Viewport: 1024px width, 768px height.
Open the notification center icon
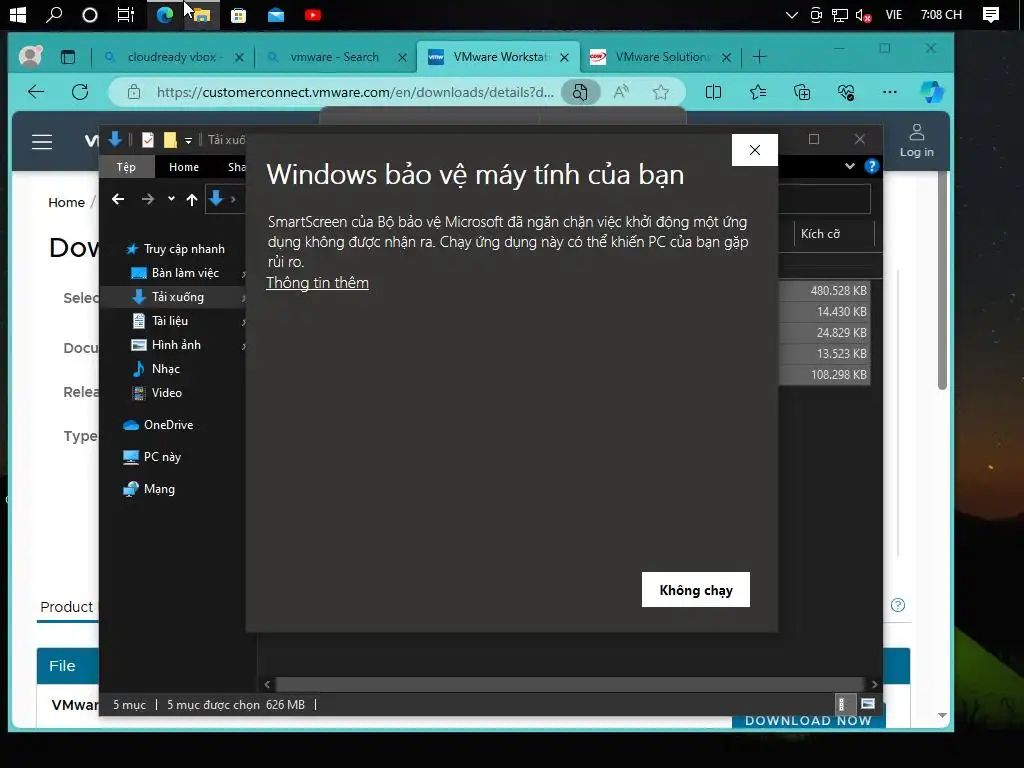point(991,15)
